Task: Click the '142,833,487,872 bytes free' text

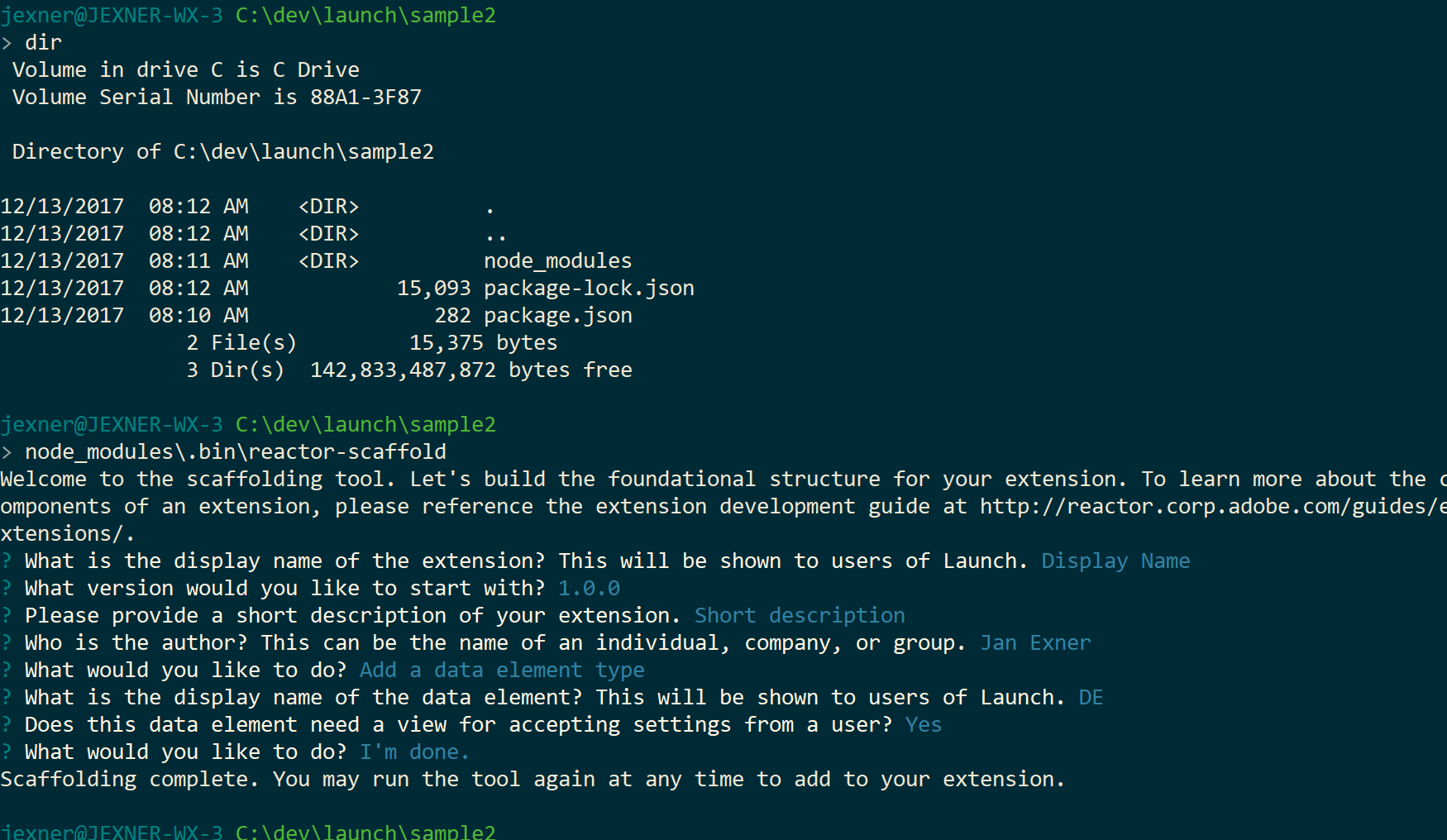Action: coord(470,370)
